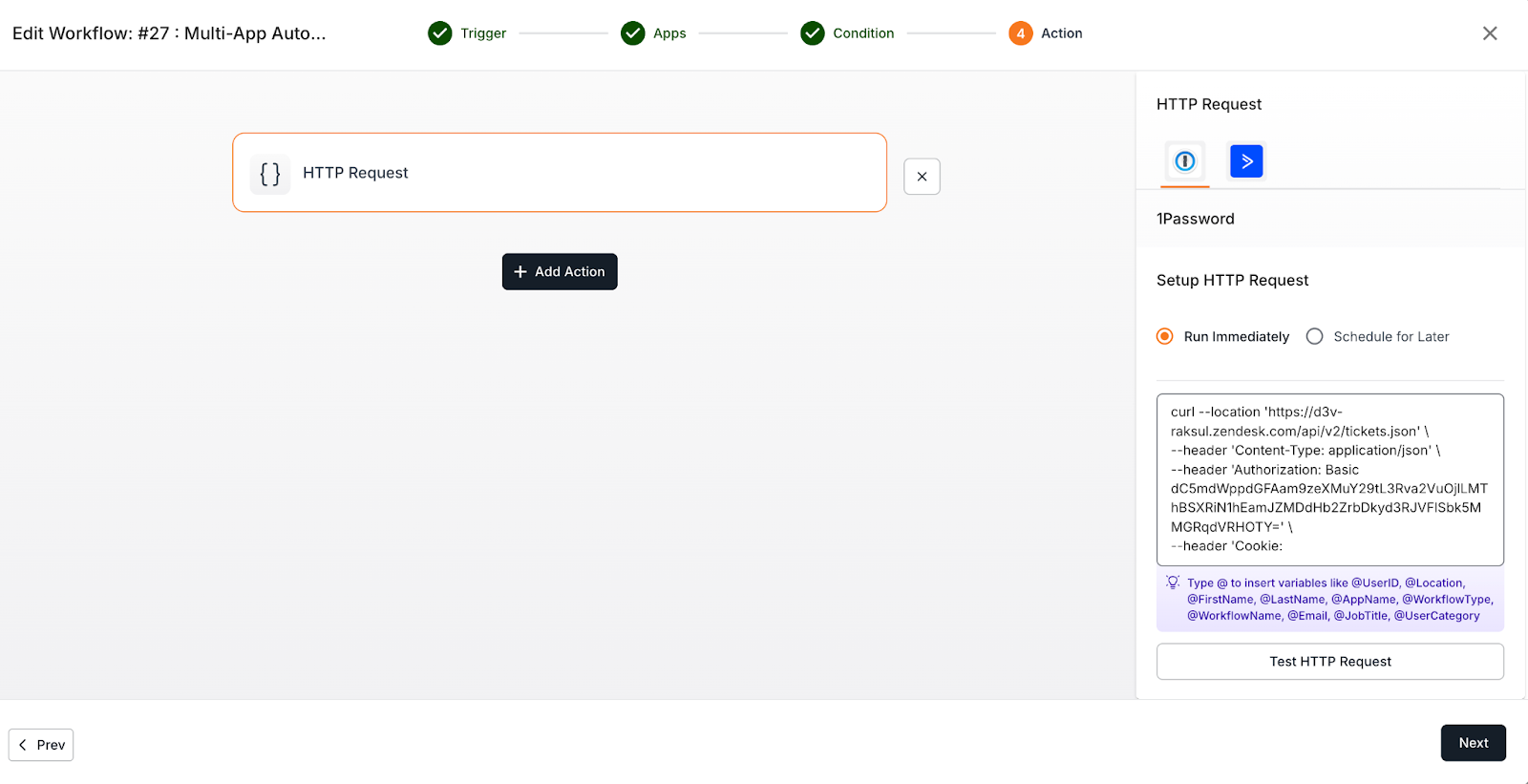Close the Edit Workflow dialog
Image resolution: width=1528 pixels, height=784 pixels.
(1489, 33)
